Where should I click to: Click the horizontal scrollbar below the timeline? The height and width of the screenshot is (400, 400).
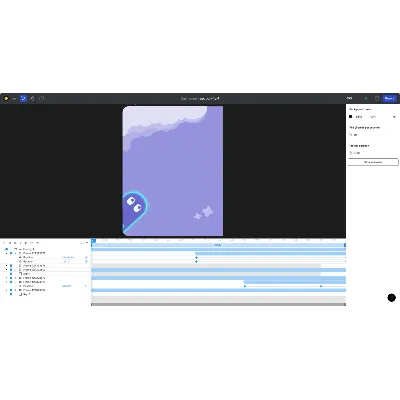click(x=218, y=304)
